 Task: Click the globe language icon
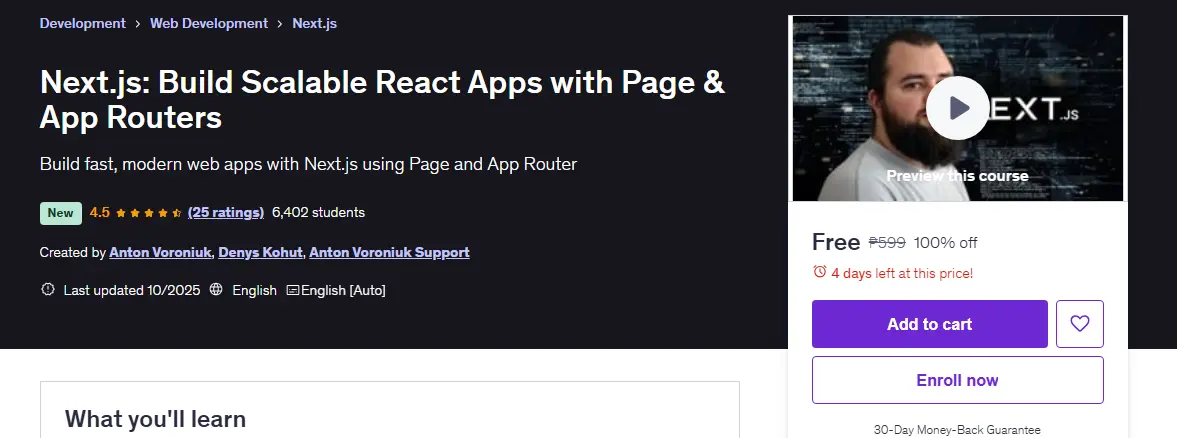point(216,290)
